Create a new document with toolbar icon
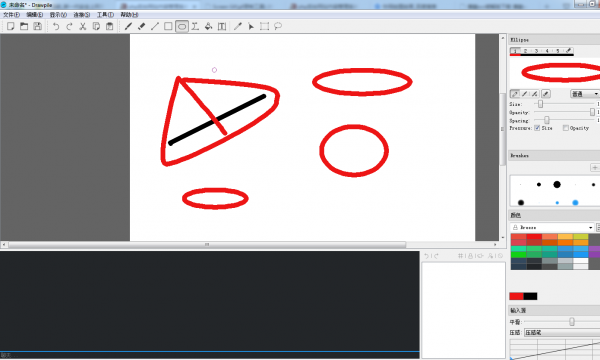The height and width of the screenshot is (360, 600). pyautogui.click(x=11, y=26)
